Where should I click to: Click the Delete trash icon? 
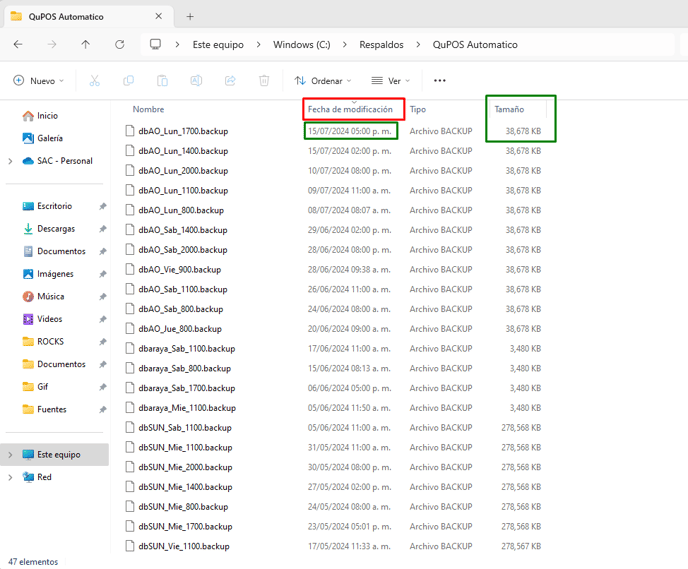pos(264,81)
